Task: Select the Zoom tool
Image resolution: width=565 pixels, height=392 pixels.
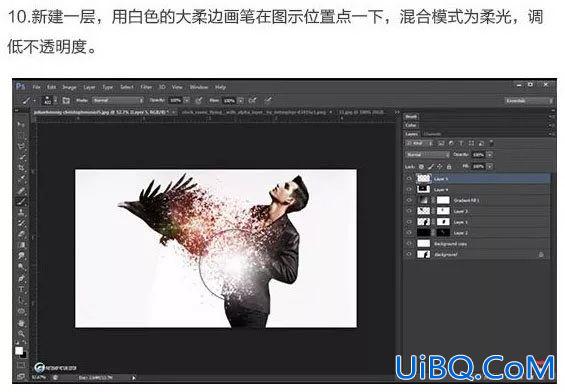Action: click(21, 334)
